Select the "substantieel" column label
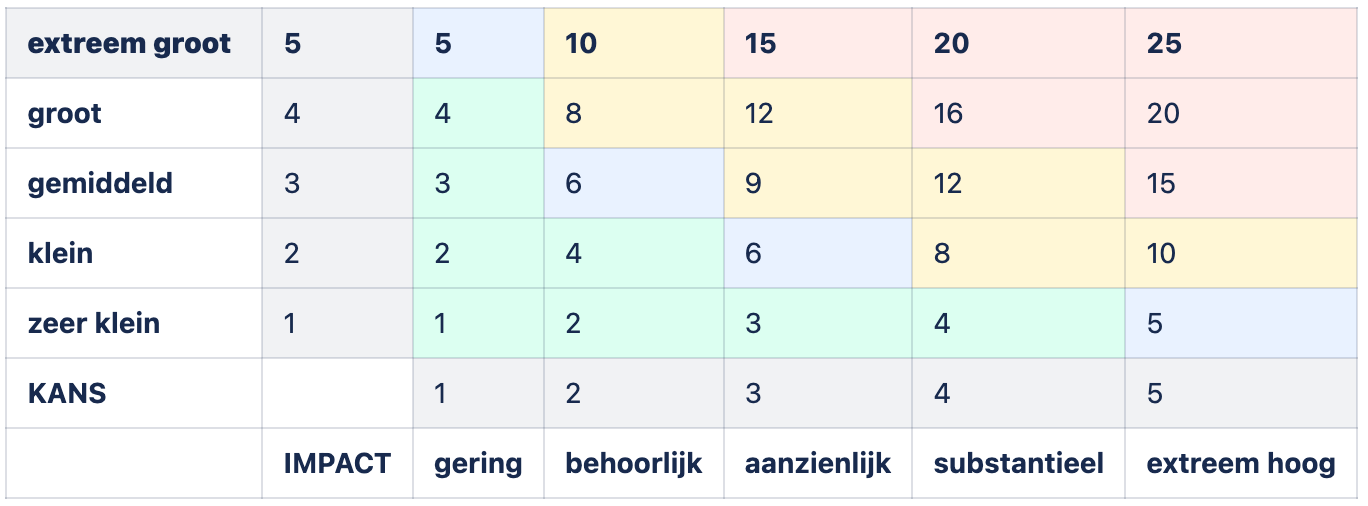 [1018, 464]
